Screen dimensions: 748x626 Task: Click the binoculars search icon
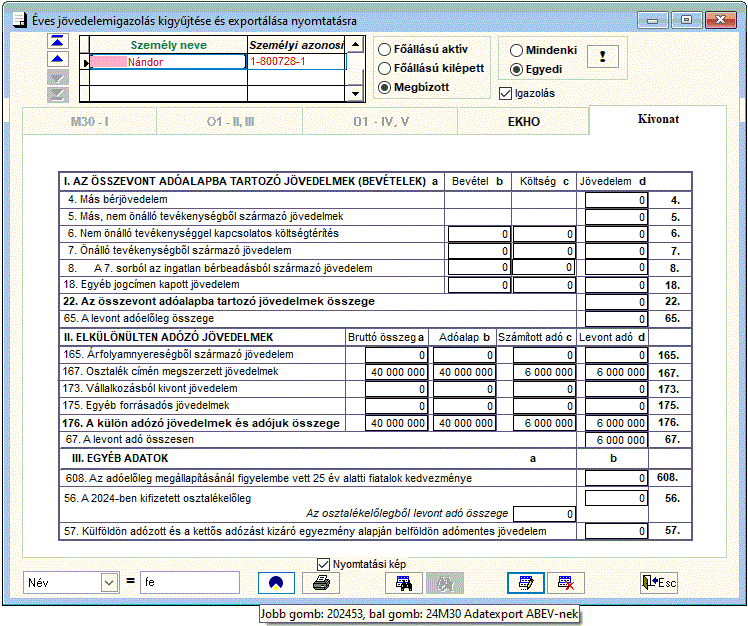click(404, 583)
